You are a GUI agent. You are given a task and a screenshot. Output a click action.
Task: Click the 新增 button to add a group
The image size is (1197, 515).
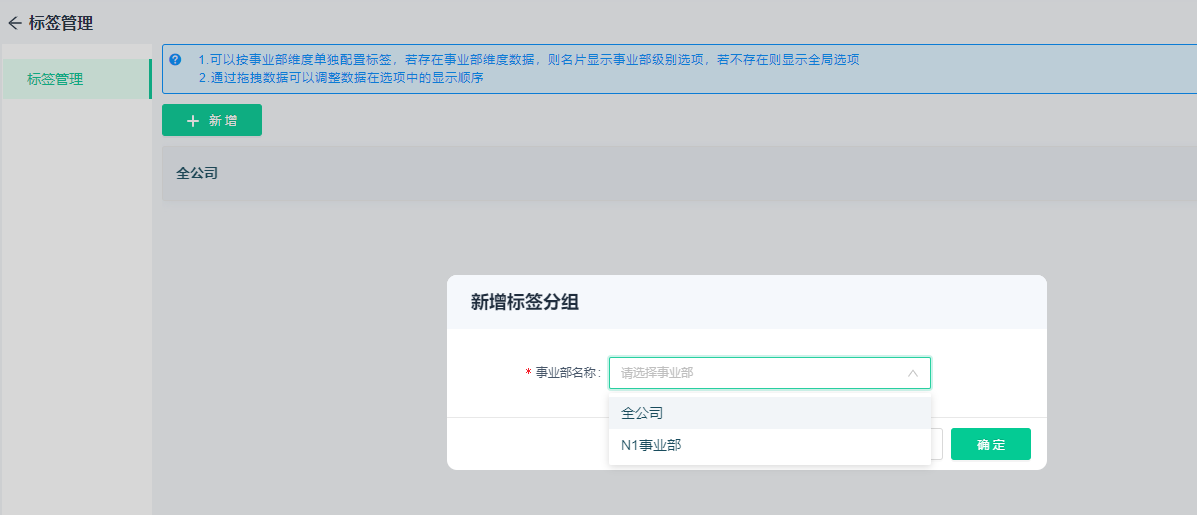click(x=212, y=121)
